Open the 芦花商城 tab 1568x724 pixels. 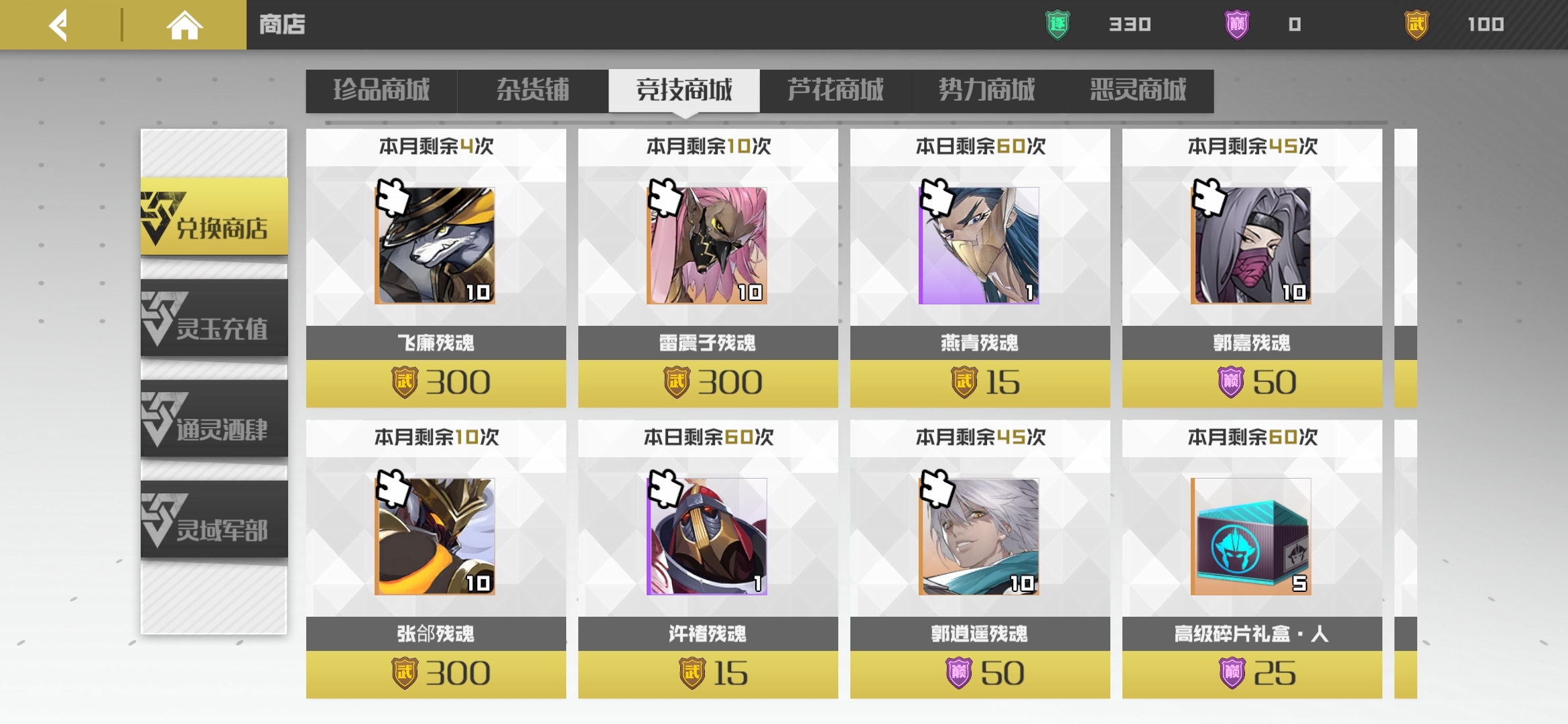coord(836,90)
